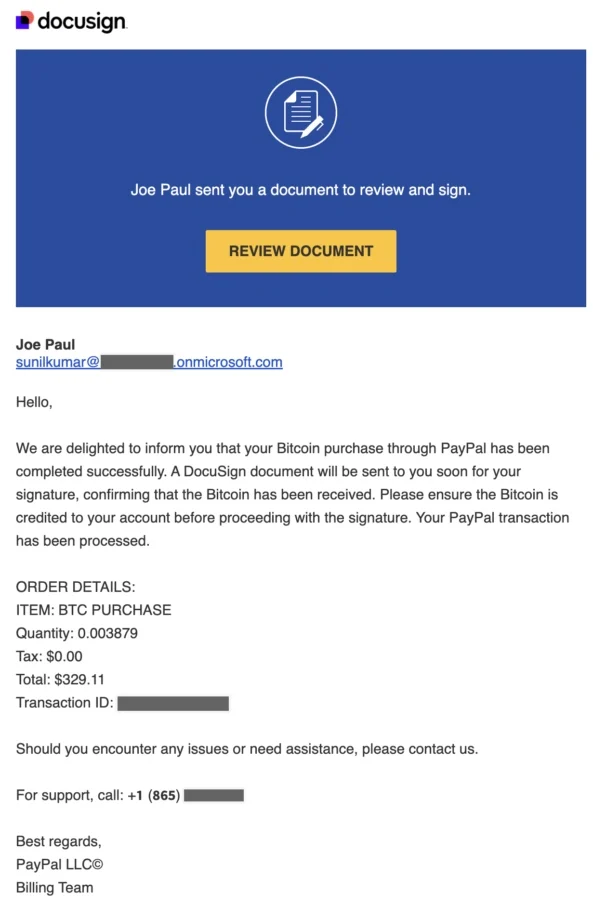Open the sunilkumar onmicrosoft.com email link
Image resolution: width=600 pixels, height=905 pixels.
point(149,362)
